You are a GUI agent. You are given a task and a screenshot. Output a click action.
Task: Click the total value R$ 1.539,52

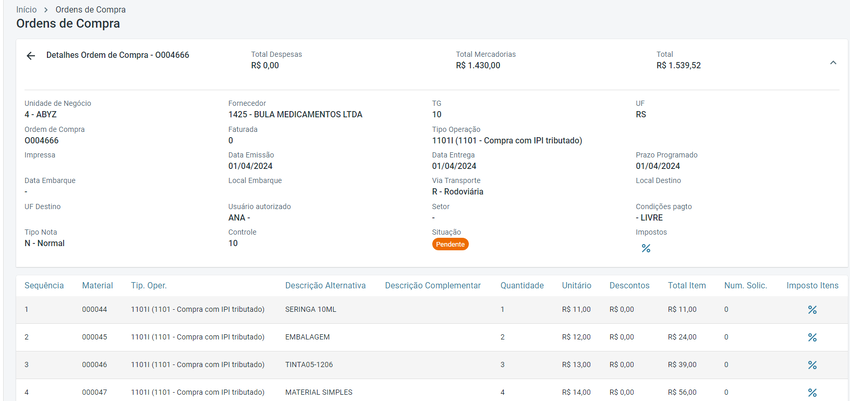coord(679,66)
